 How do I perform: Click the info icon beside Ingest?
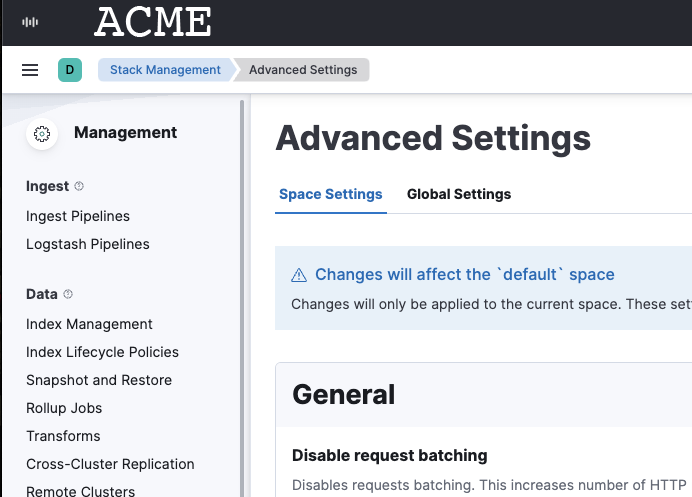[x=80, y=186]
